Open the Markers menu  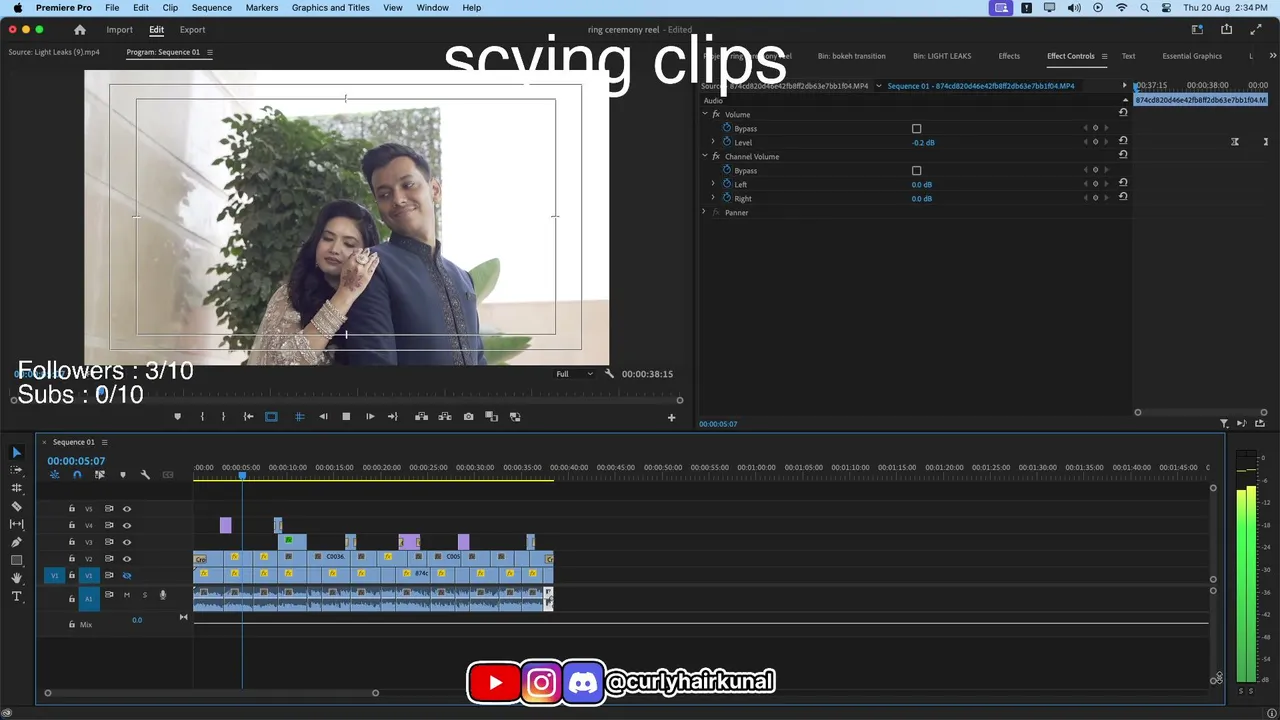pyautogui.click(x=262, y=8)
